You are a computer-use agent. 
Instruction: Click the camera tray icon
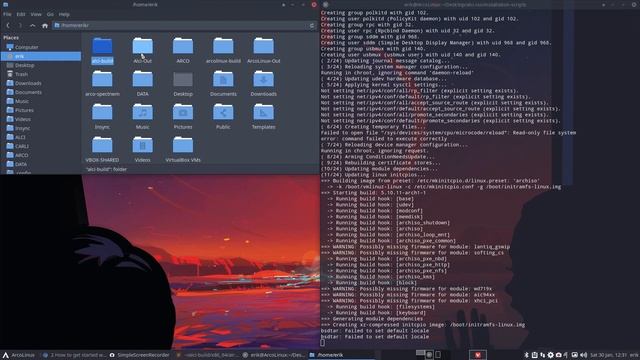[558, 355]
